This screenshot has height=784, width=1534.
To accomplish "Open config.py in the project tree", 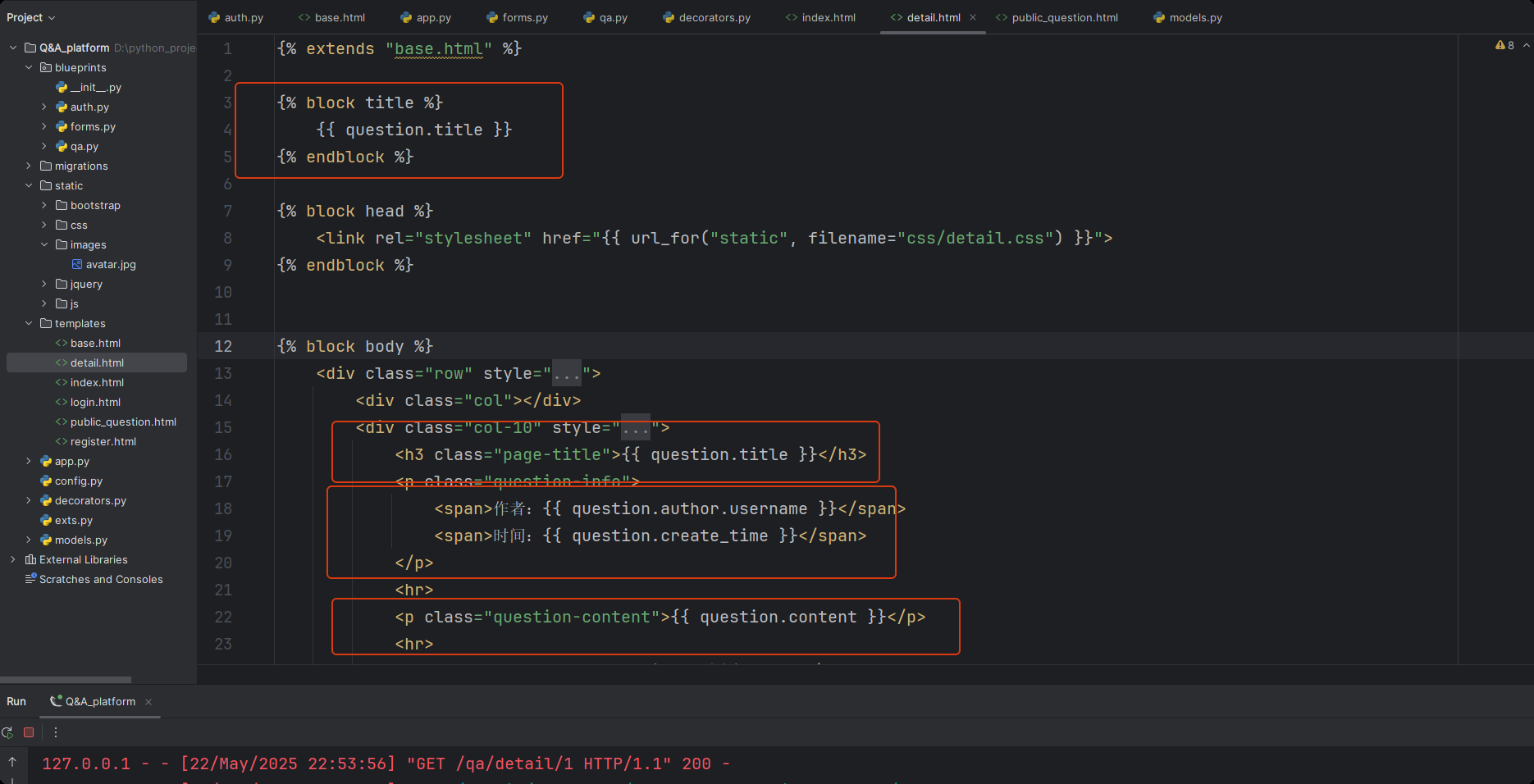I will point(78,481).
